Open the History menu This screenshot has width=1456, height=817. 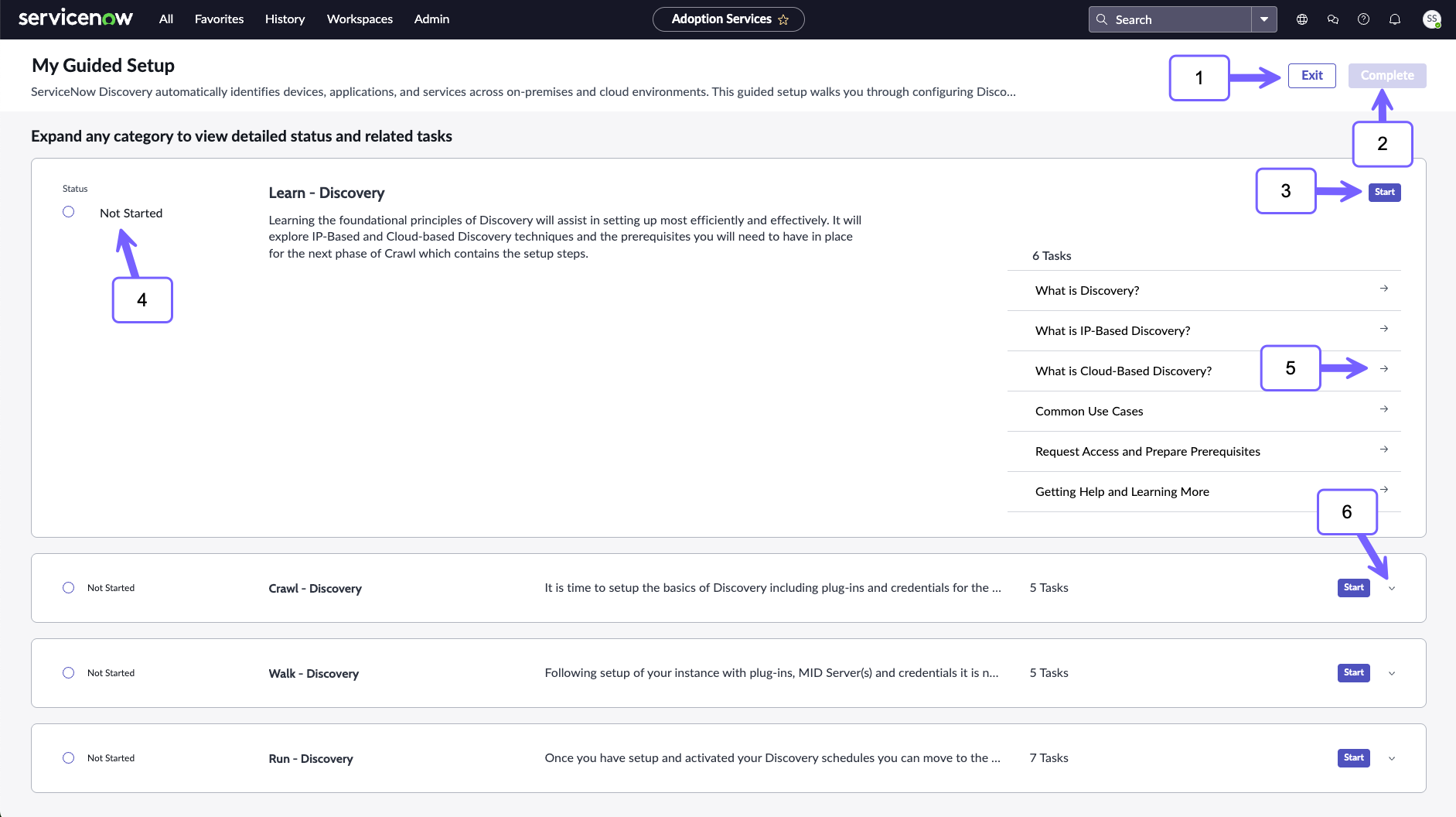click(285, 19)
